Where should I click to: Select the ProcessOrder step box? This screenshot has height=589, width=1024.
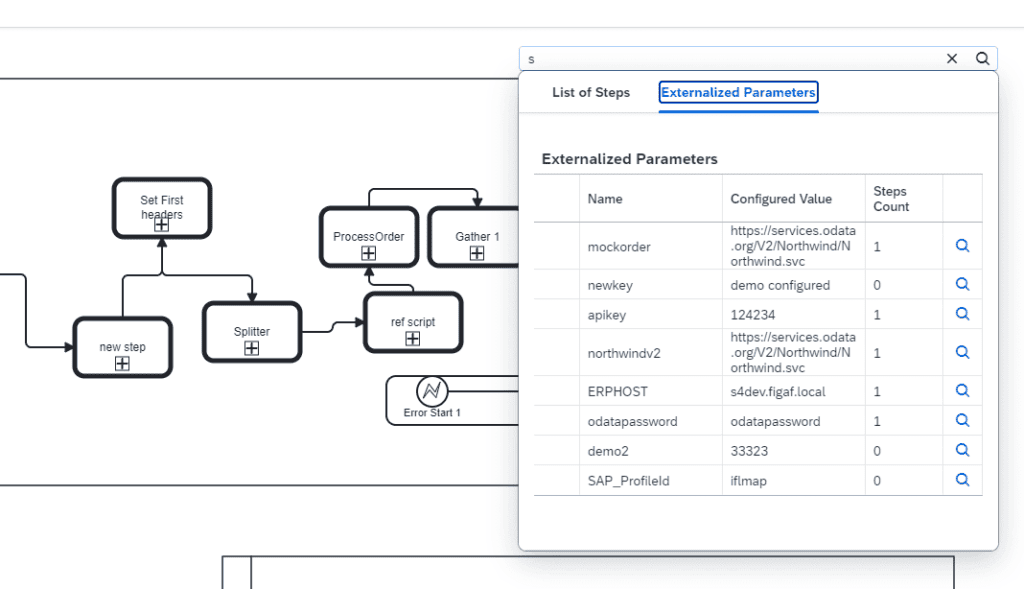click(x=368, y=237)
